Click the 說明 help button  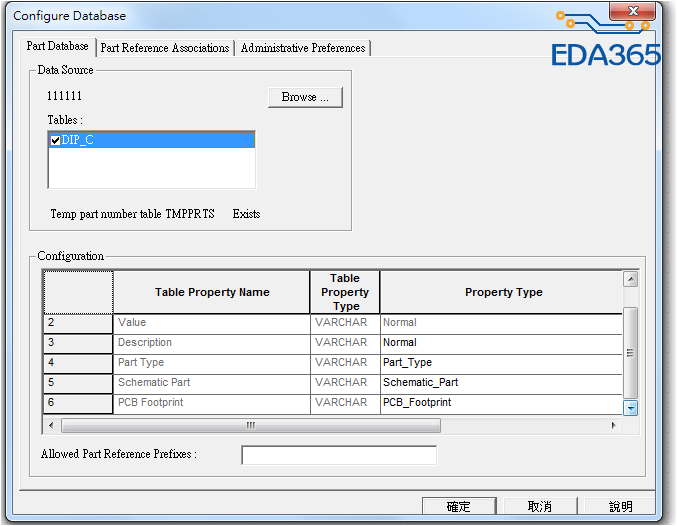620,506
